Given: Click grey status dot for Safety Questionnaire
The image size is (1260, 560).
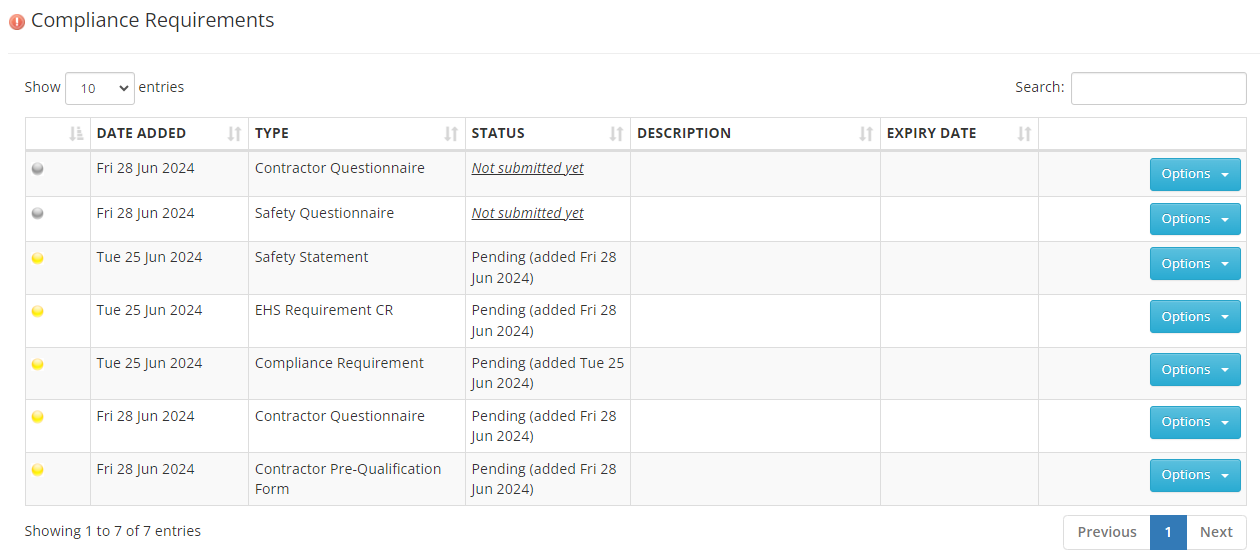Looking at the screenshot, I should (38, 213).
